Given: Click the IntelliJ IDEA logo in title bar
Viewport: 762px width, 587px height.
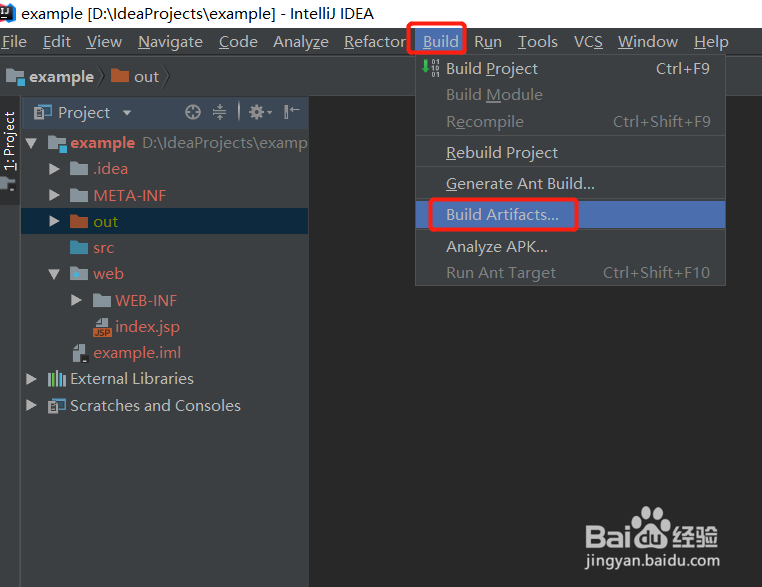Looking at the screenshot, I should pos(7,13).
